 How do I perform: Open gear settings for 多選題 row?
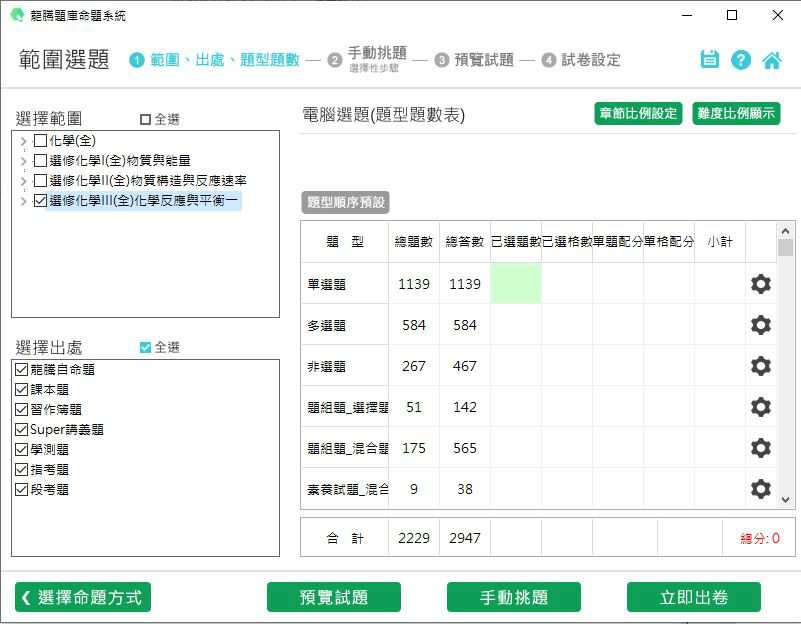coord(761,325)
